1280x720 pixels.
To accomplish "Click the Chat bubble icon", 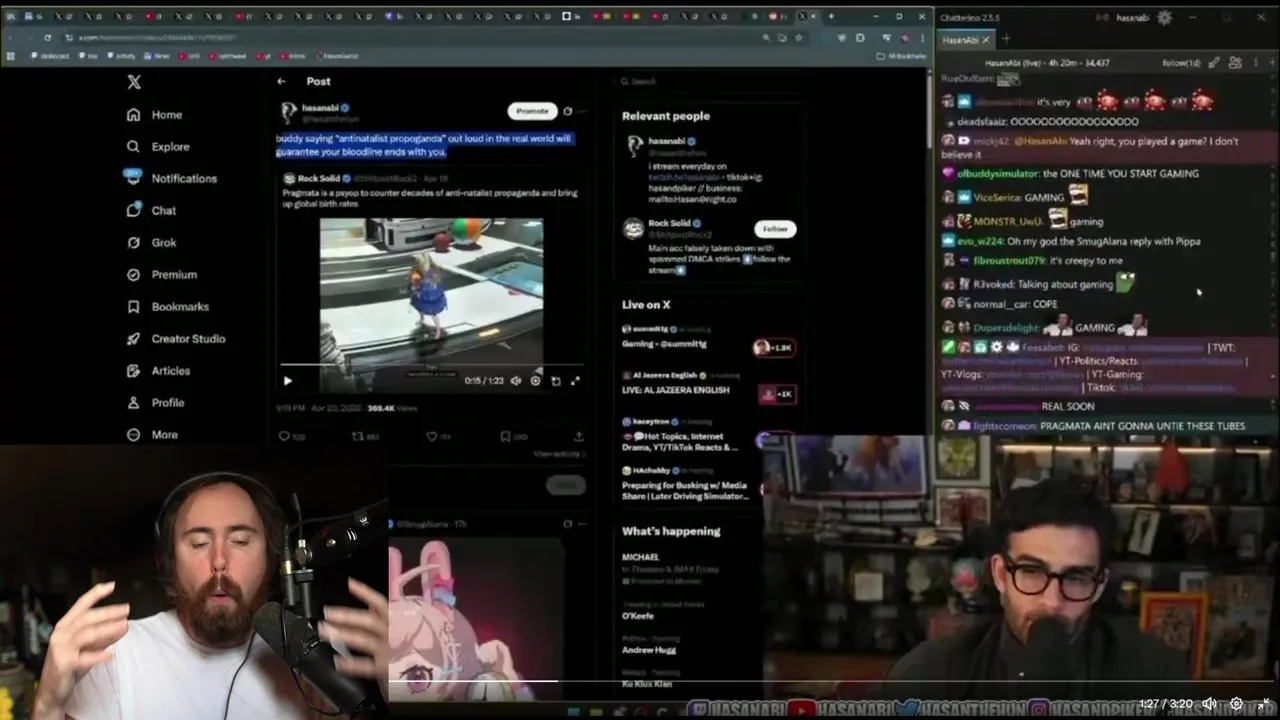I will pyautogui.click(x=133, y=211).
